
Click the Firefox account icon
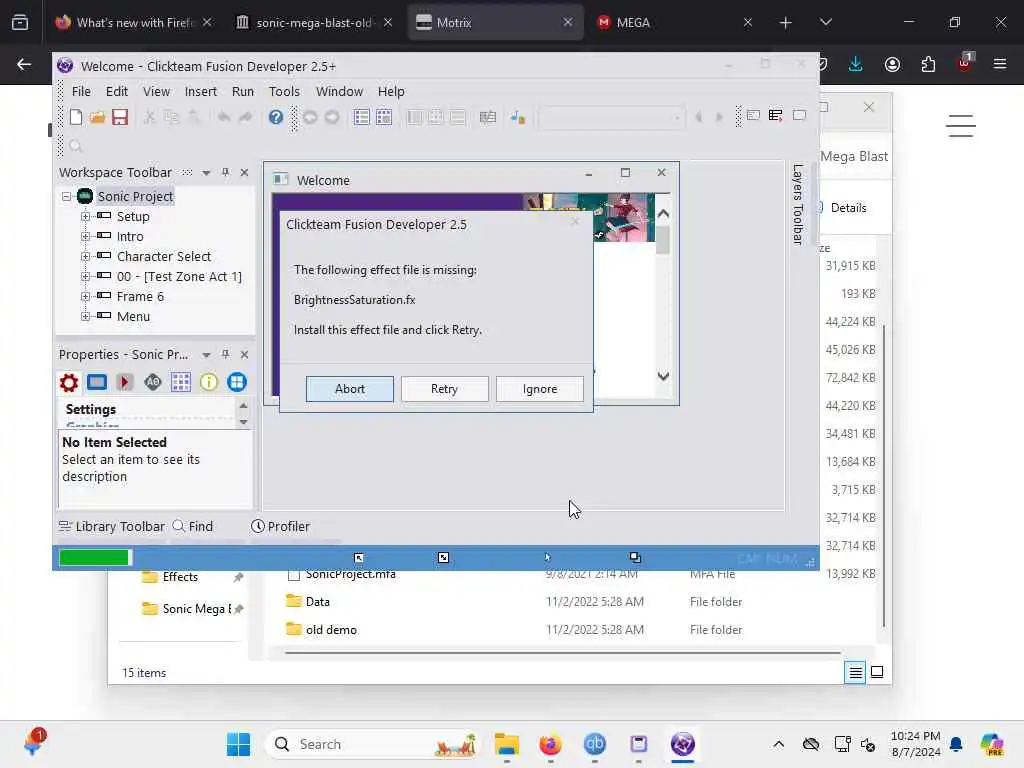[x=892, y=64]
